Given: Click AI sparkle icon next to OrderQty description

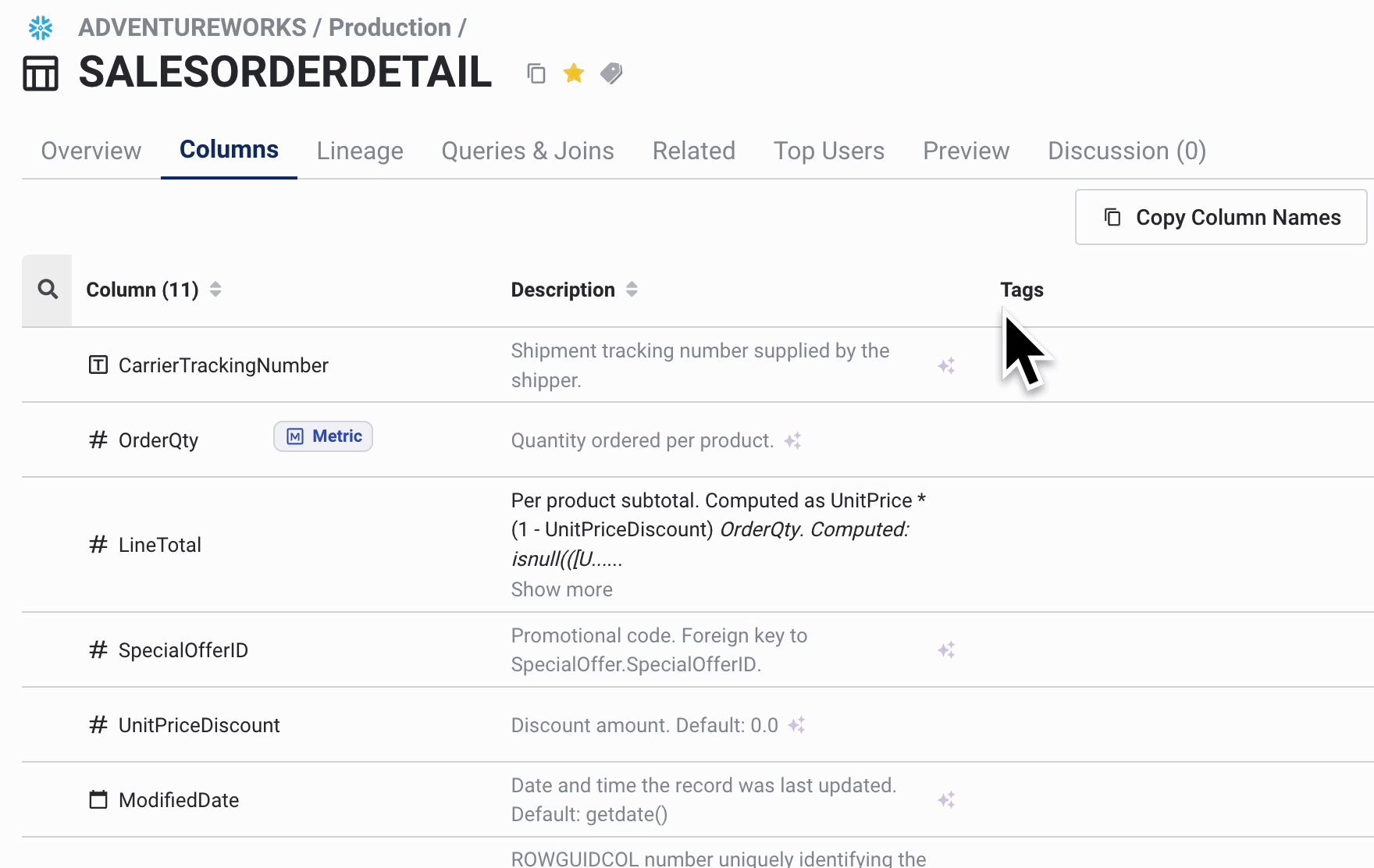Looking at the screenshot, I should [x=792, y=441].
